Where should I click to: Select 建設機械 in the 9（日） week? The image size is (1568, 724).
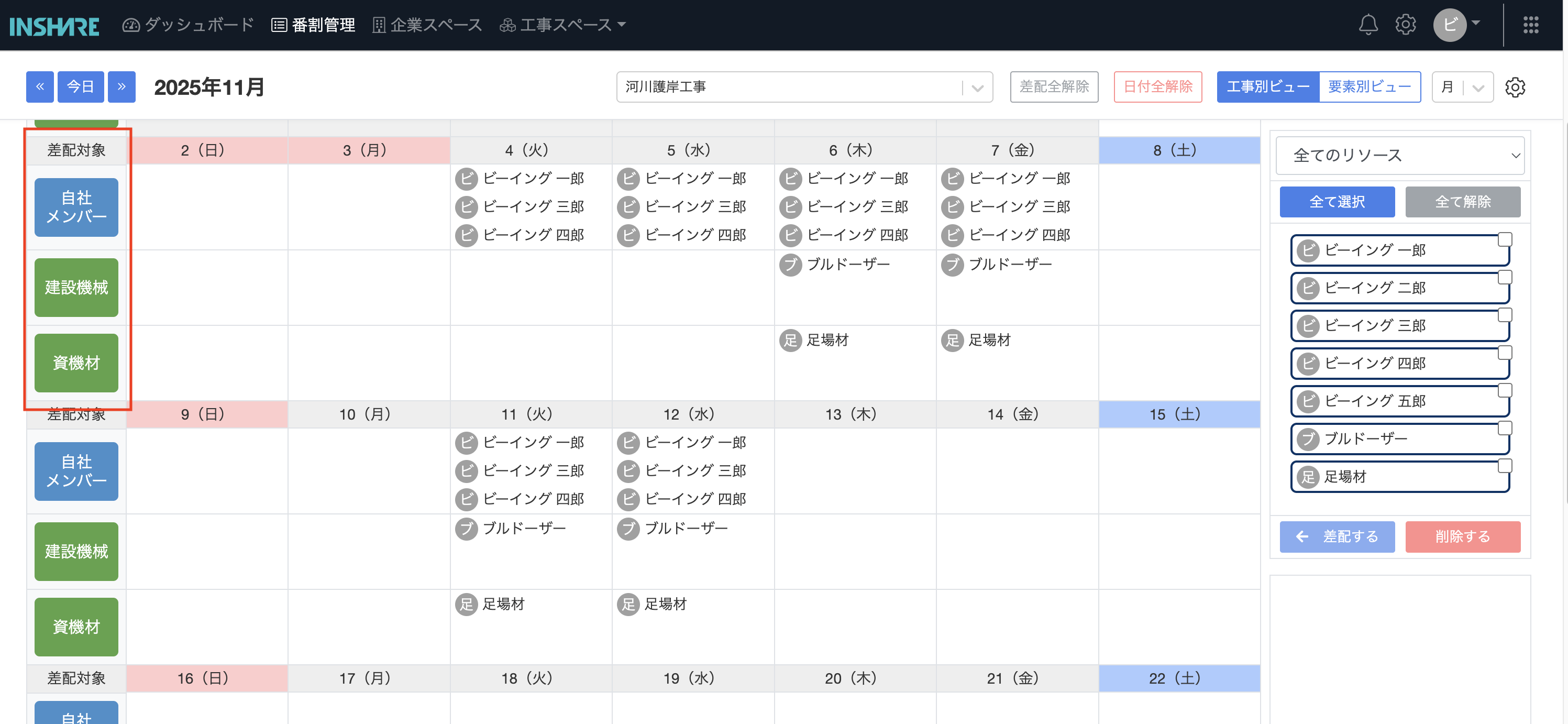(76, 552)
